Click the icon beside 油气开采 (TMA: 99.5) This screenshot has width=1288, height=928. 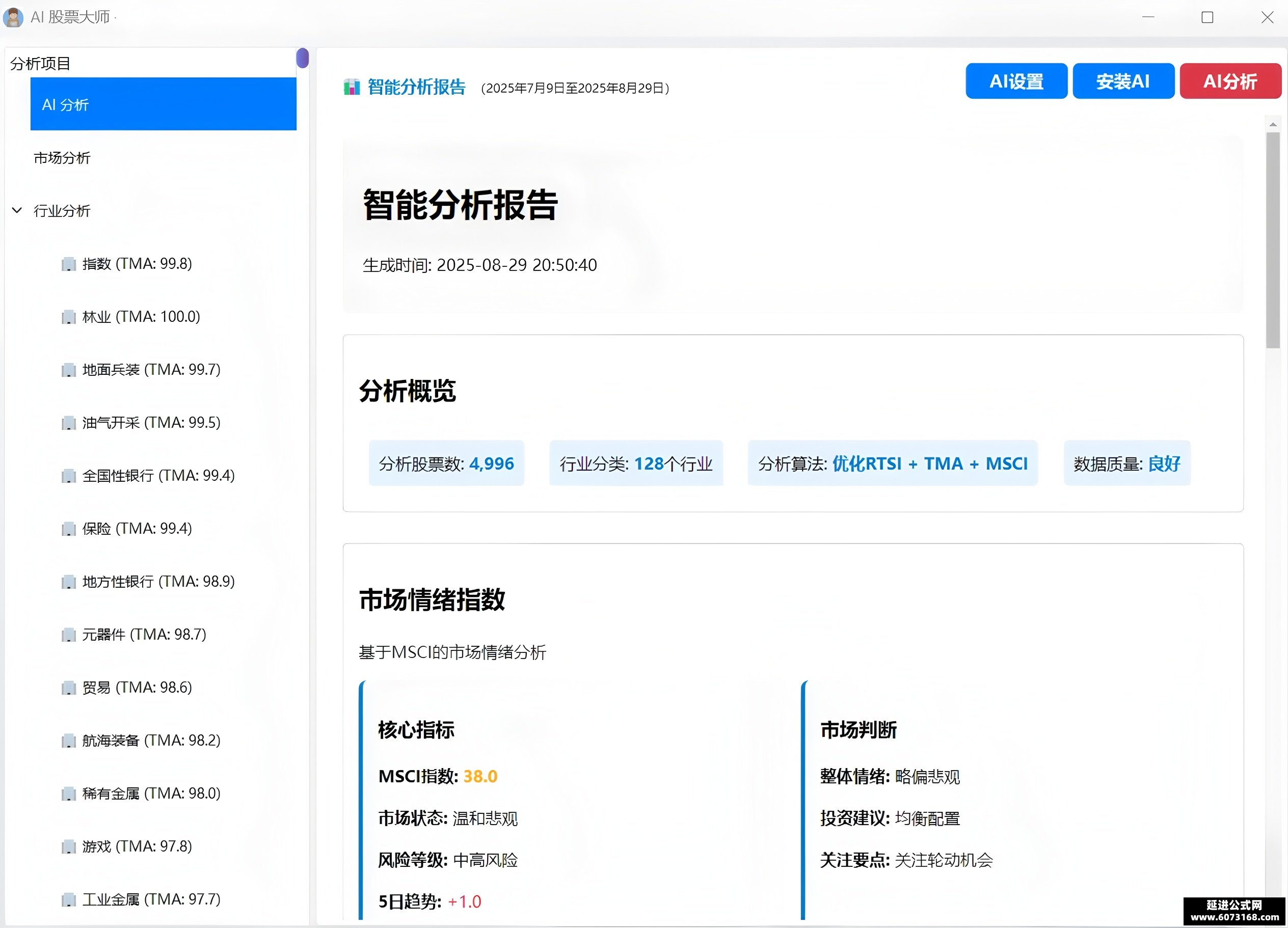coord(69,423)
